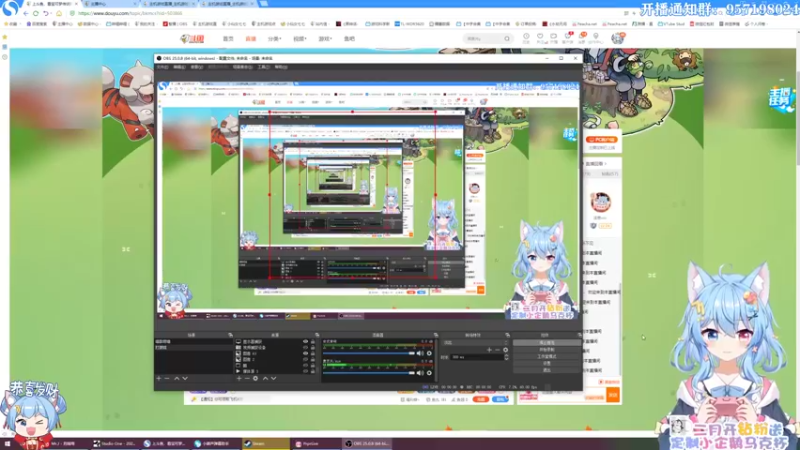The height and width of the screenshot is (450, 800).
Task: Click volume slider of first mixer channel
Action: pos(369,353)
